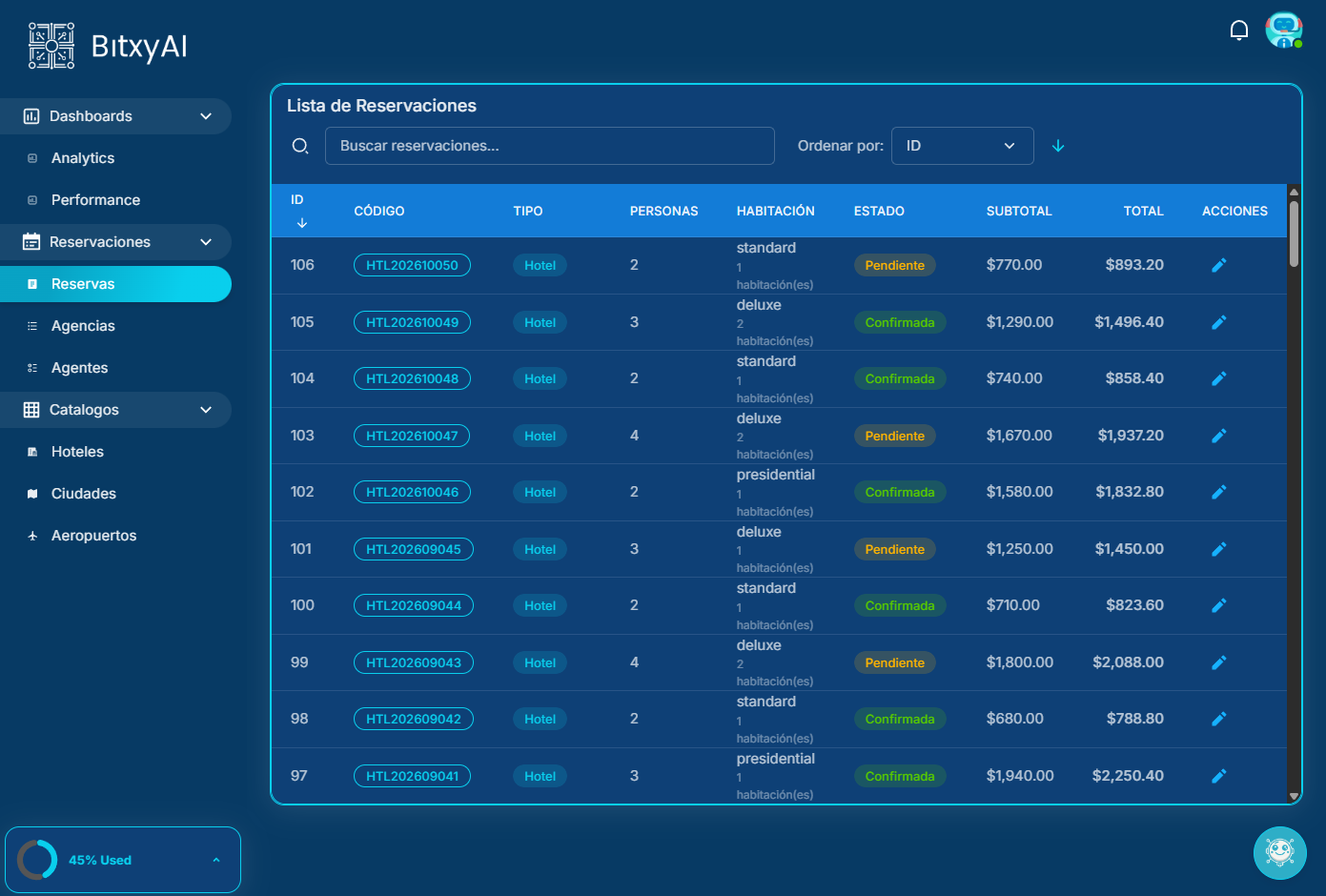Screen dimensions: 1326x896
Task: Click edit pencil for reservation 106
Action: (x=1218, y=266)
